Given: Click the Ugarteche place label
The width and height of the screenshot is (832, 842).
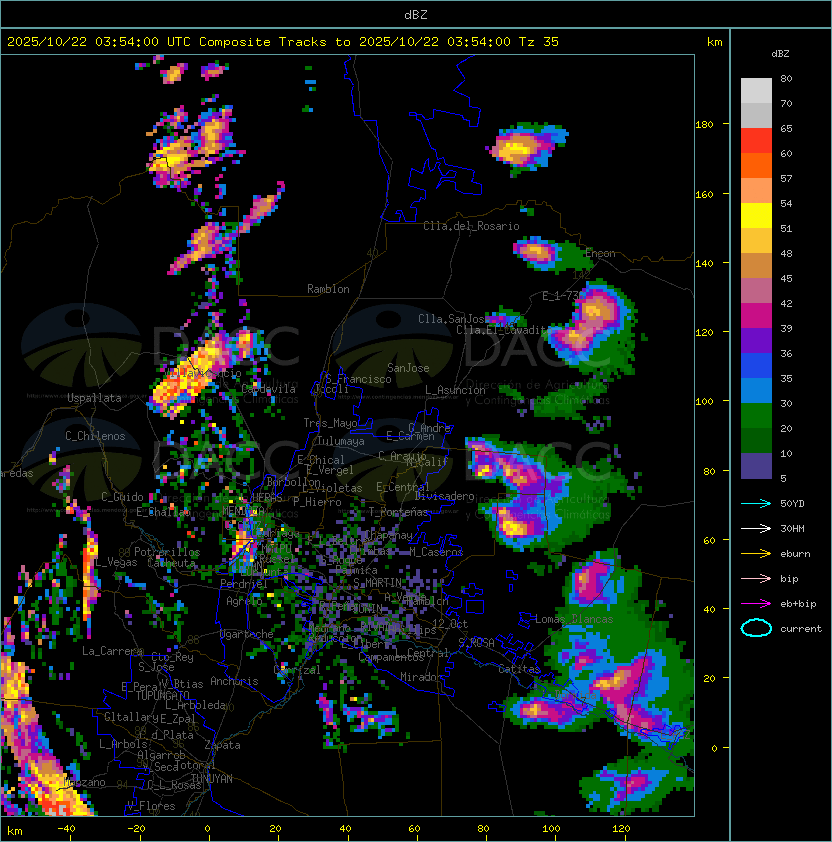Looking at the screenshot, I should 247,634.
